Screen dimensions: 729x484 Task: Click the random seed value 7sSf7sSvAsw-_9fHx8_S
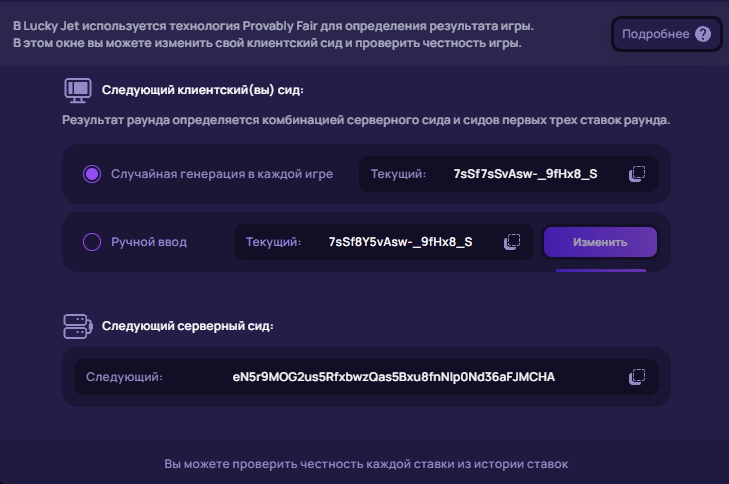[x=525, y=174]
